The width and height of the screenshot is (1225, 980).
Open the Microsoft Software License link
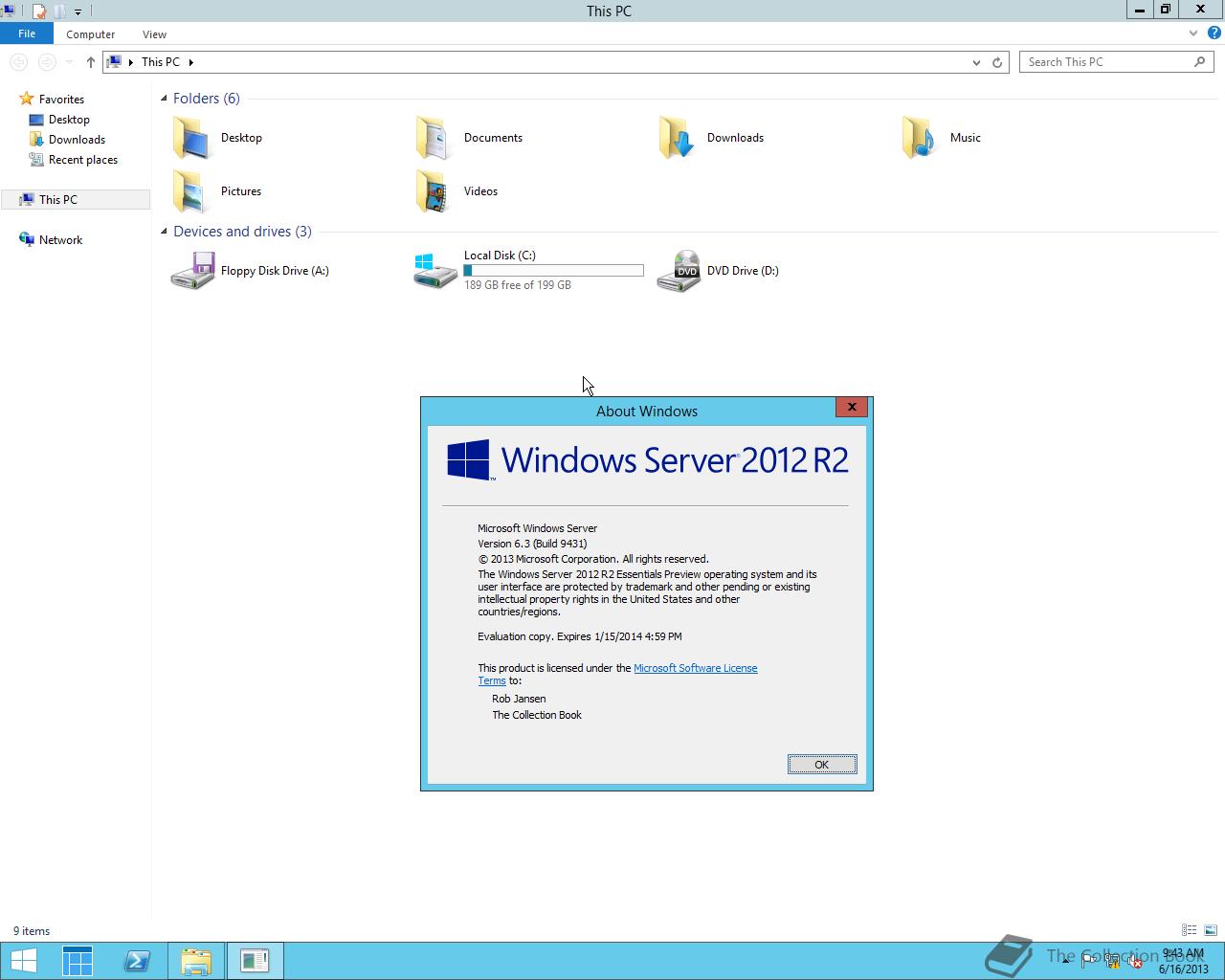click(x=696, y=668)
